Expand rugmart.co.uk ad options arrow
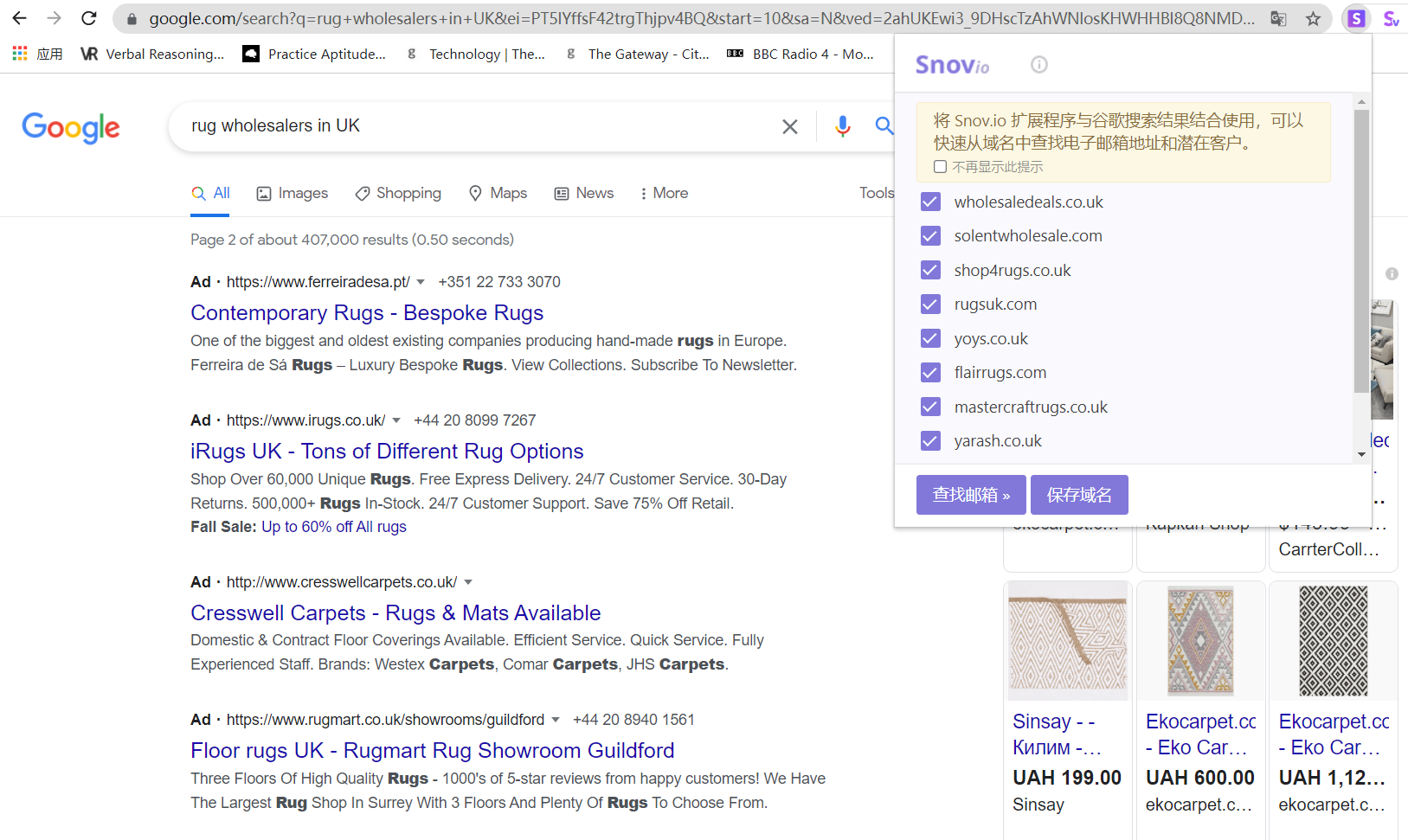1408x840 pixels. pyautogui.click(x=556, y=720)
